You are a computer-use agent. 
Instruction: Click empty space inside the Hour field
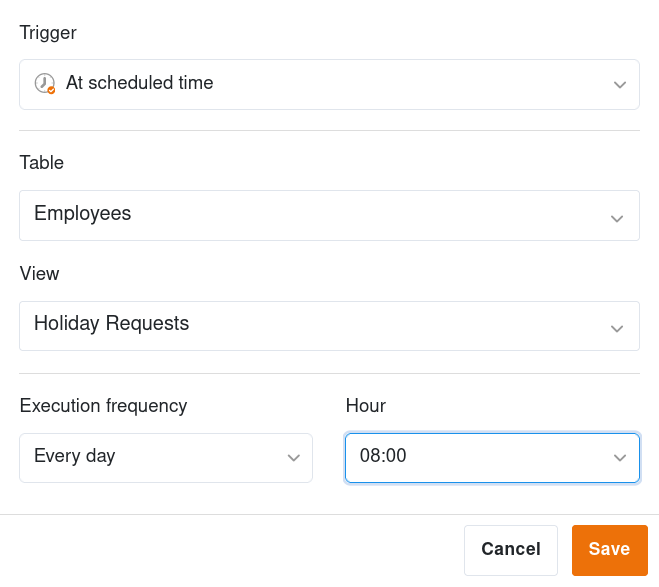click(x=500, y=457)
